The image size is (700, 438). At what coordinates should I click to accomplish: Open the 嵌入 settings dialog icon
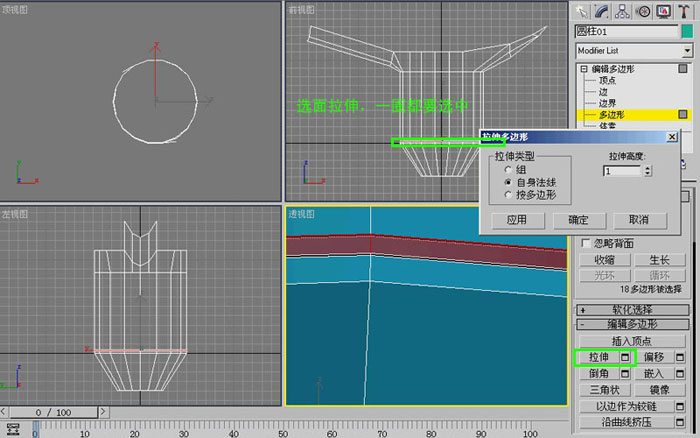coord(680,374)
